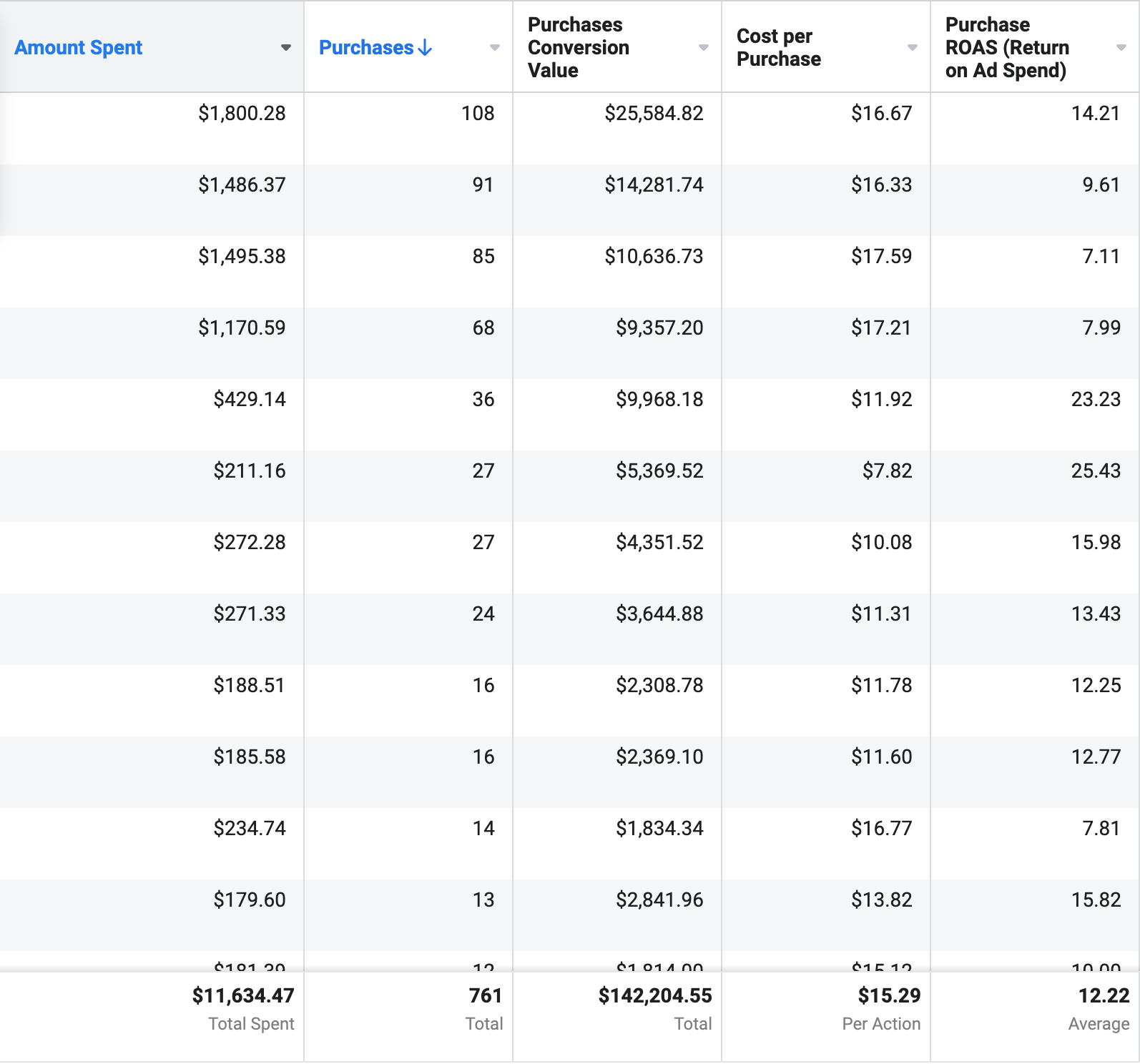Open the Purchases column dropdown caret

tap(494, 48)
